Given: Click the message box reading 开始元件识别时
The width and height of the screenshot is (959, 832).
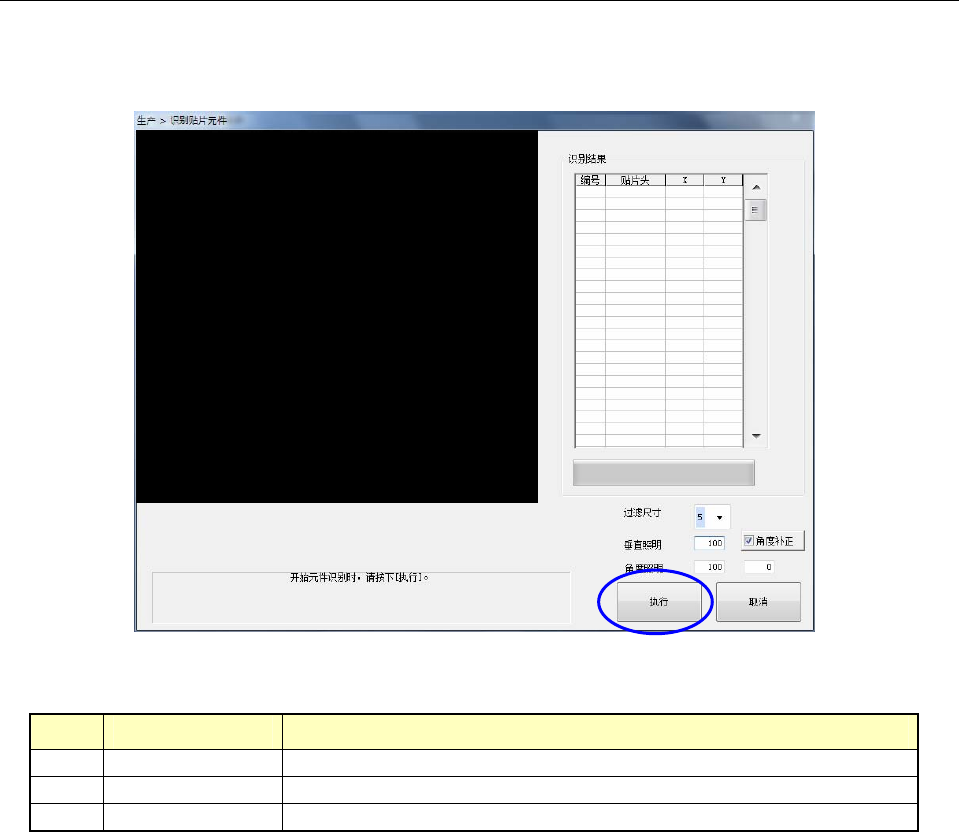Looking at the screenshot, I should [x=361, y=598].
